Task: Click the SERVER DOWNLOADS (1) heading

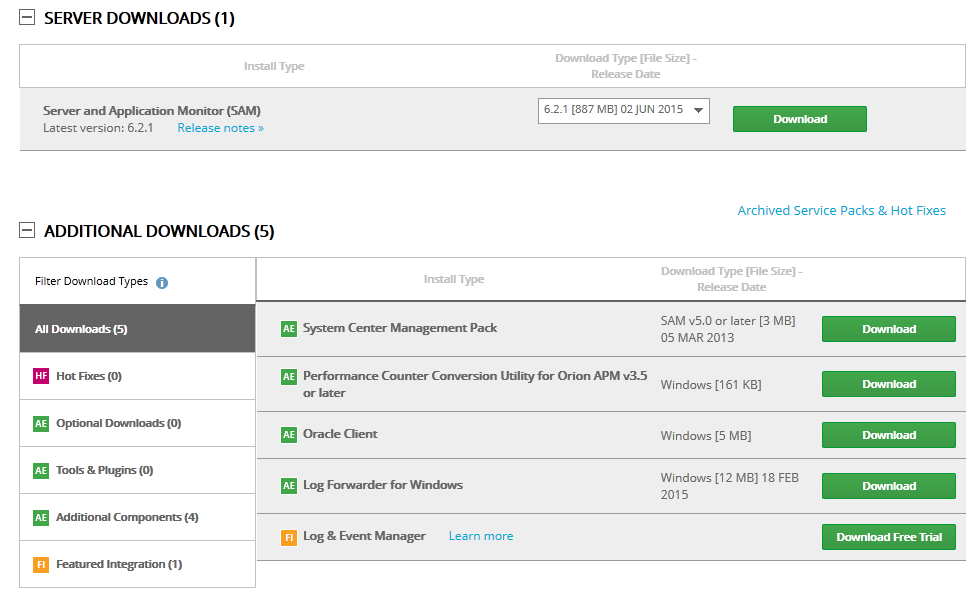Action: (x=139, y=18)
